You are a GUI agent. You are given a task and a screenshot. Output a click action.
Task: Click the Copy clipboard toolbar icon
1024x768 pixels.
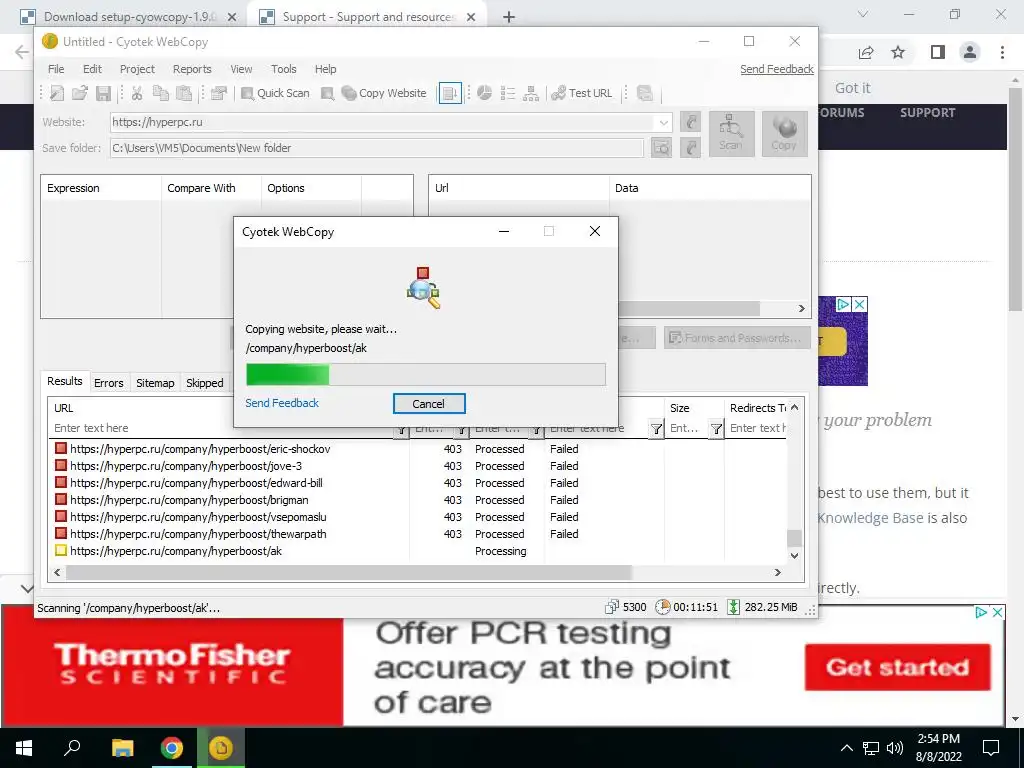[x=161, y=93]
